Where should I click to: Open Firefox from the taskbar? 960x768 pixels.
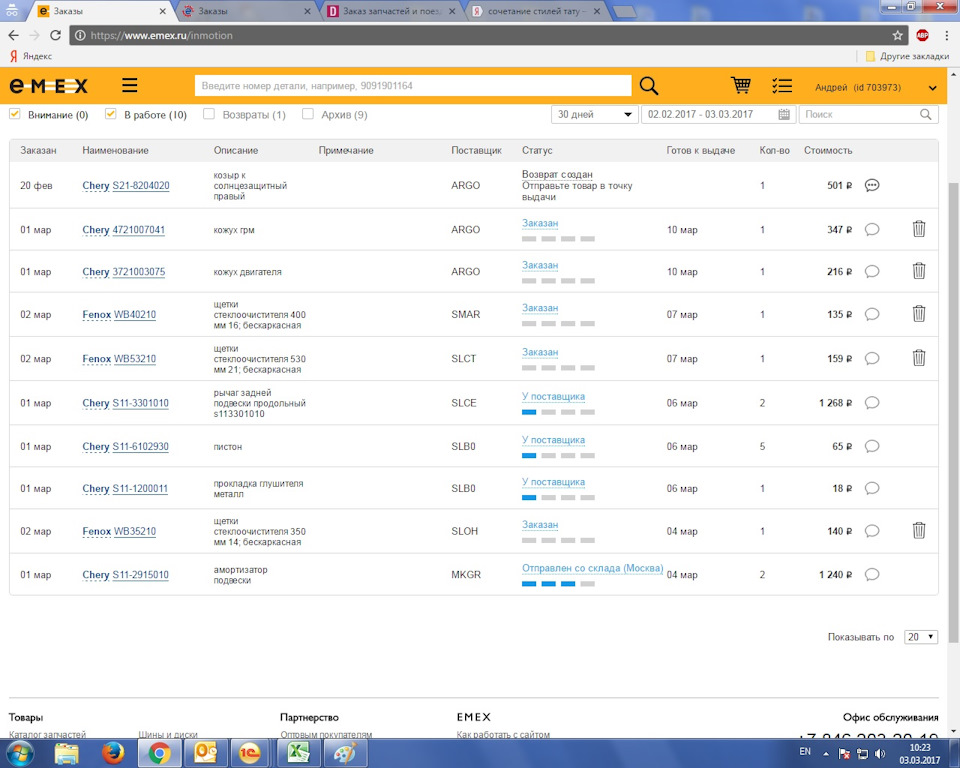(113, 753)
